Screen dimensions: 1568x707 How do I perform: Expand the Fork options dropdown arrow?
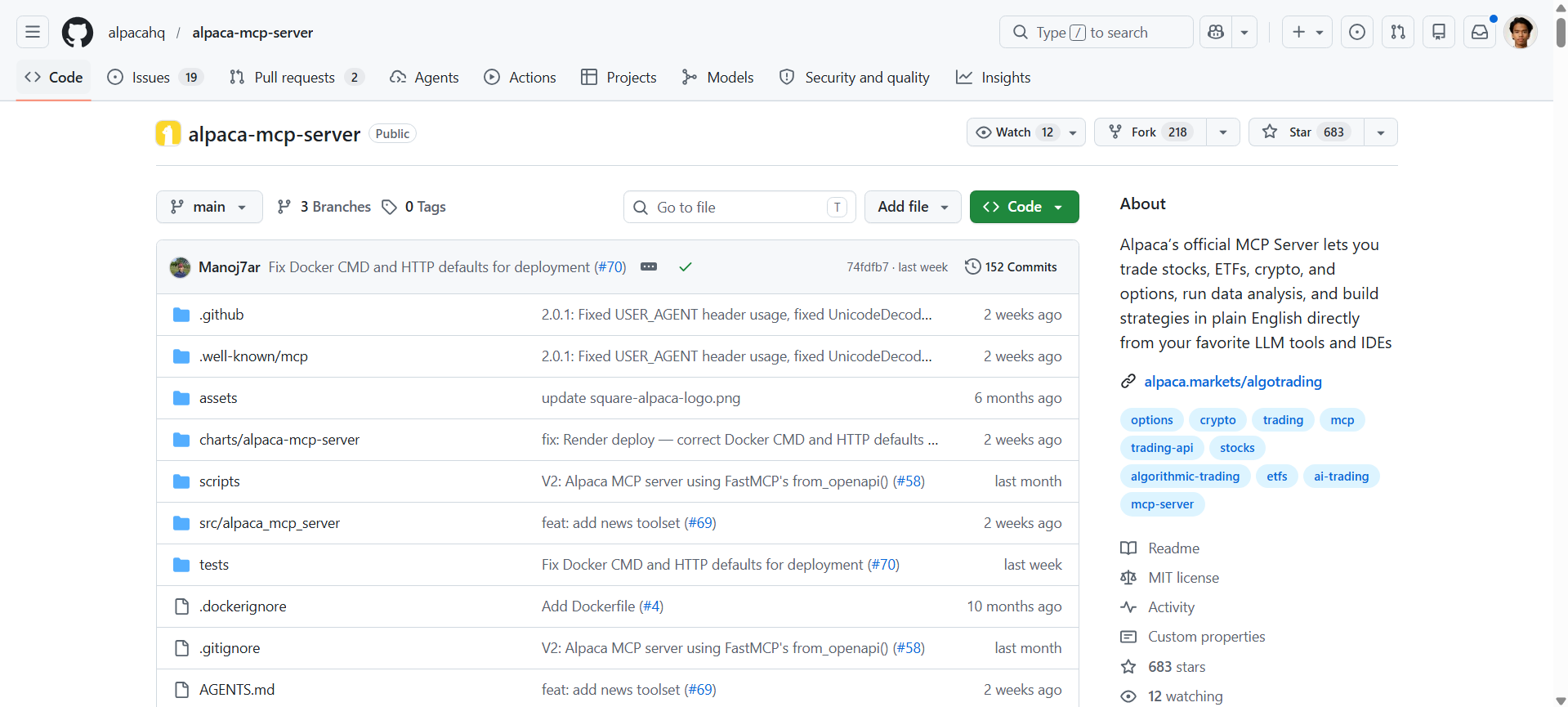pyautogui.click(x=1223, y=132)
